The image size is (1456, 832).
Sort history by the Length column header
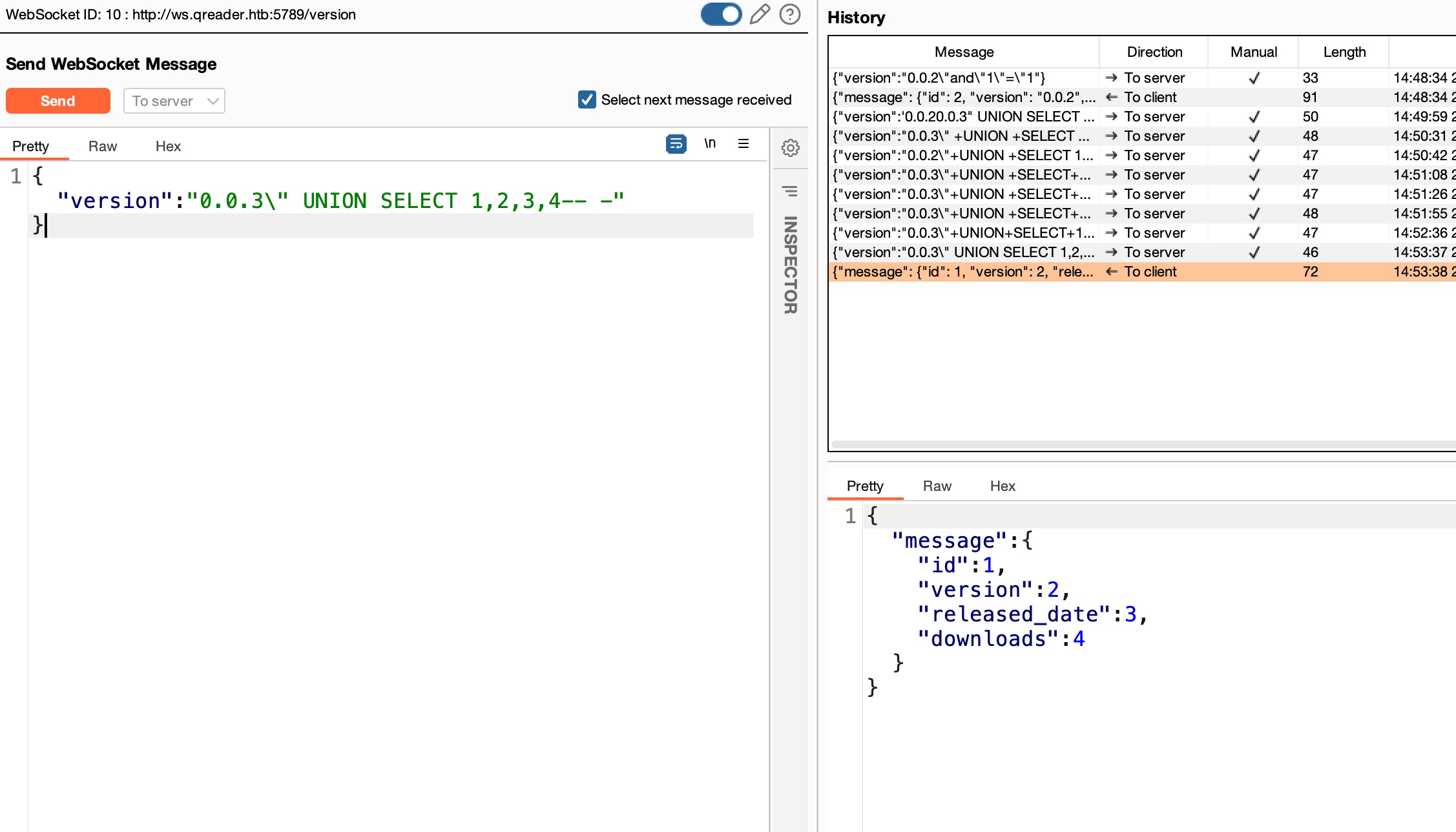(x=1344, y=52)
